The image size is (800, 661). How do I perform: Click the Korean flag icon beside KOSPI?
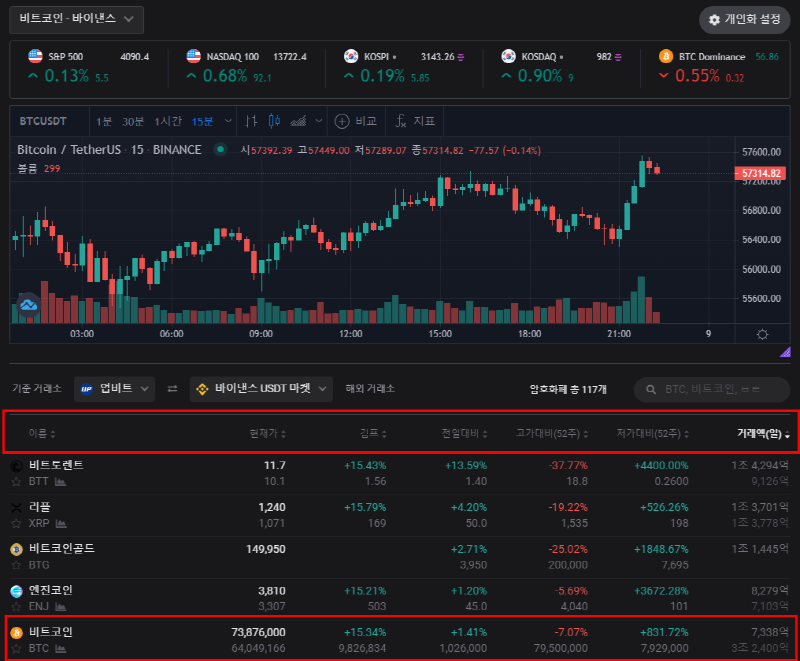point(351,56)
